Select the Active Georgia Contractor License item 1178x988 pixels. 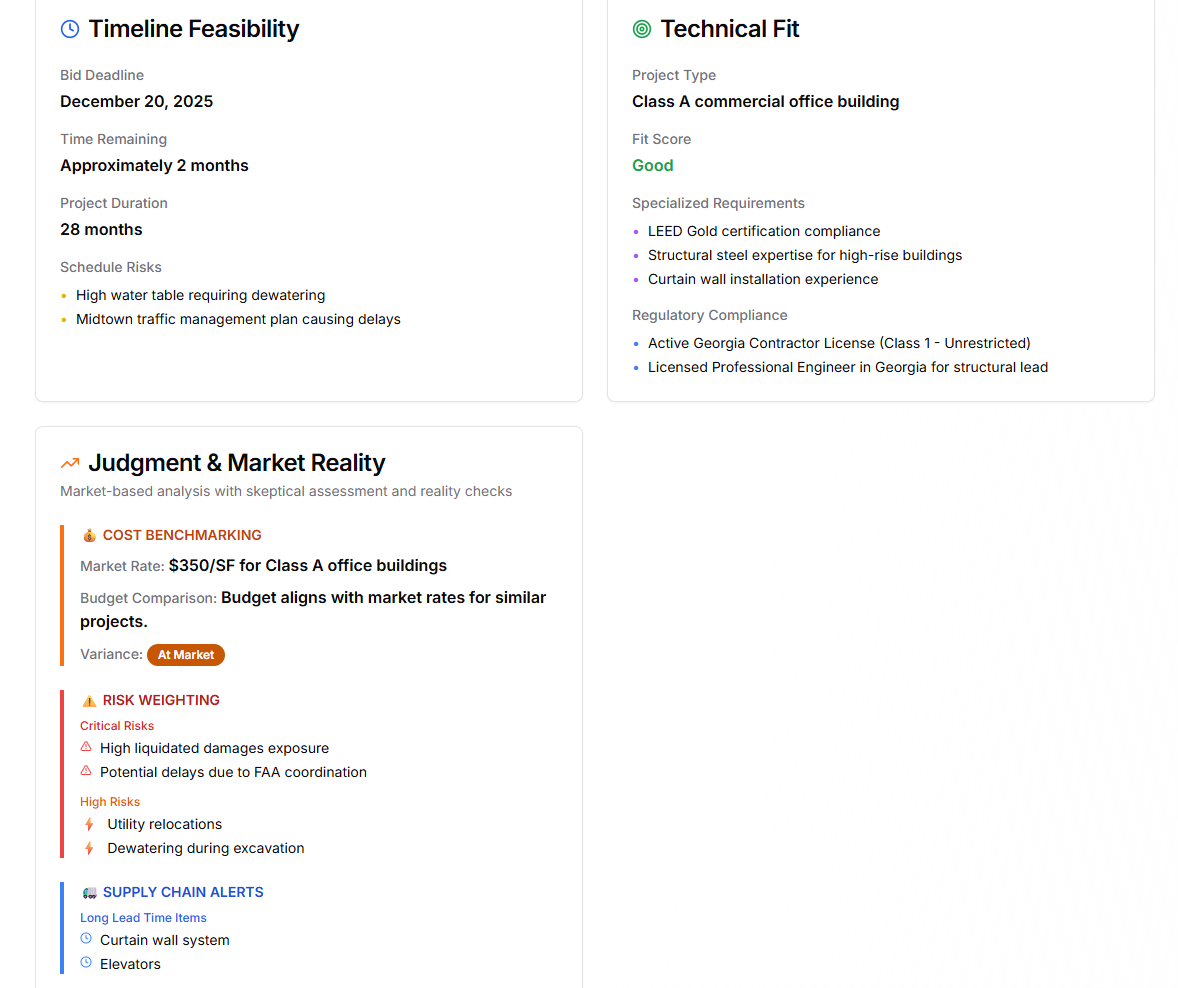838,343
